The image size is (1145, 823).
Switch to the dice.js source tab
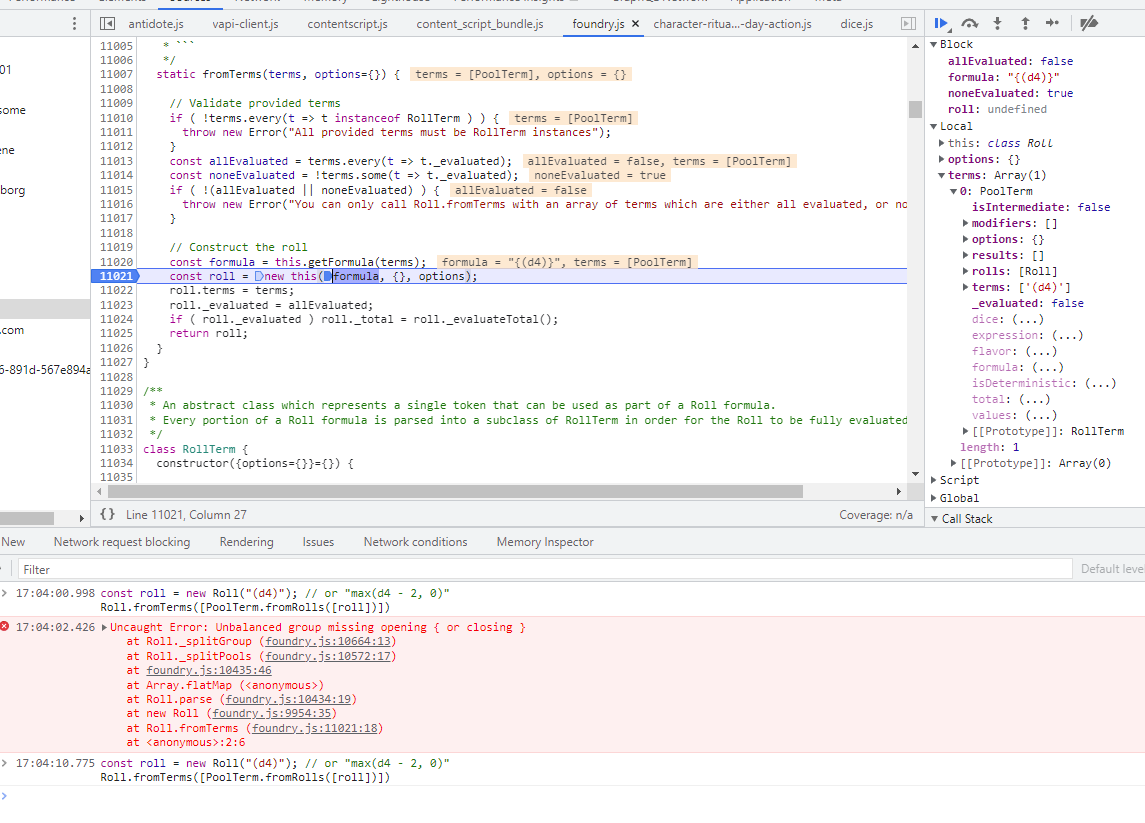tap(857, 23)
